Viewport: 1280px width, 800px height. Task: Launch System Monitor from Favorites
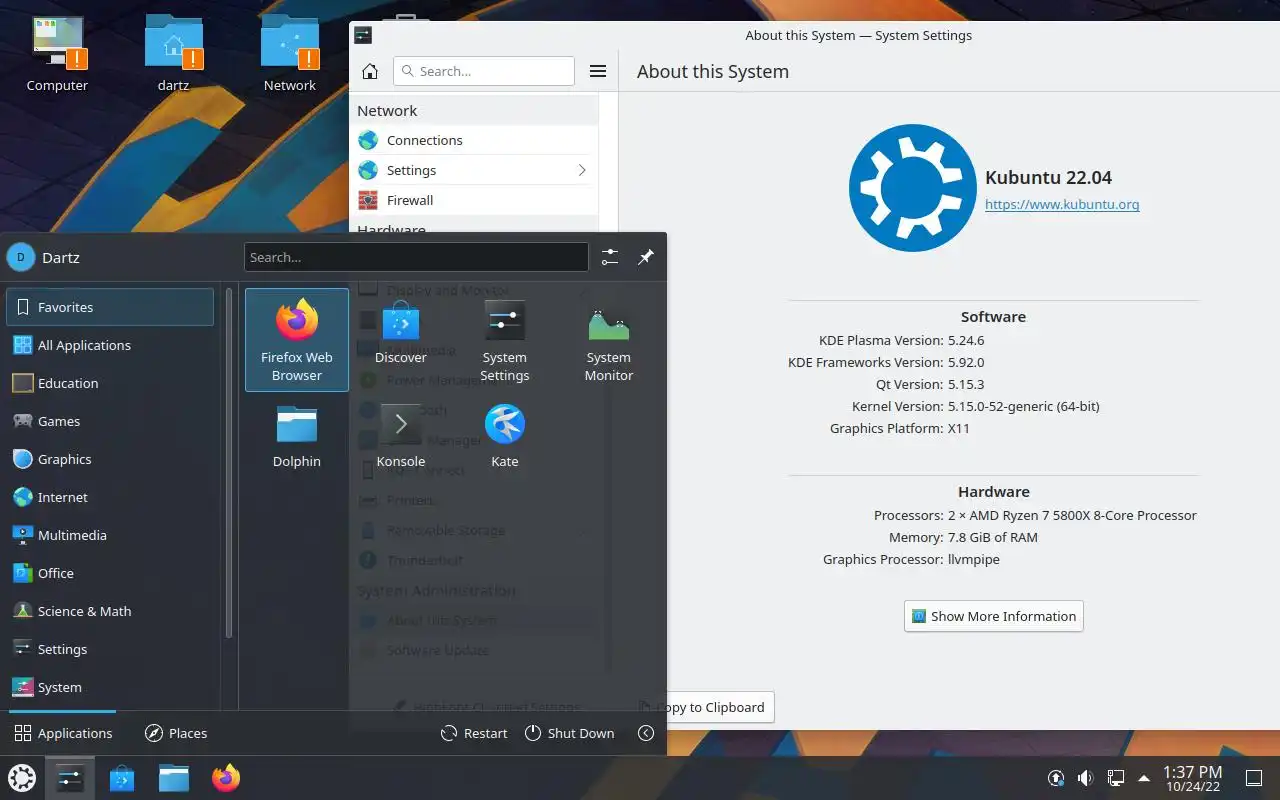(x=609, y=340)
